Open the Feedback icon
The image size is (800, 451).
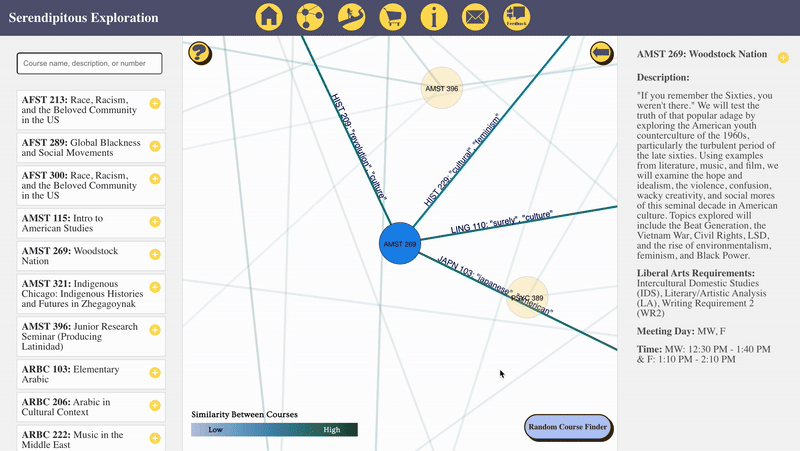click(517, 17)
